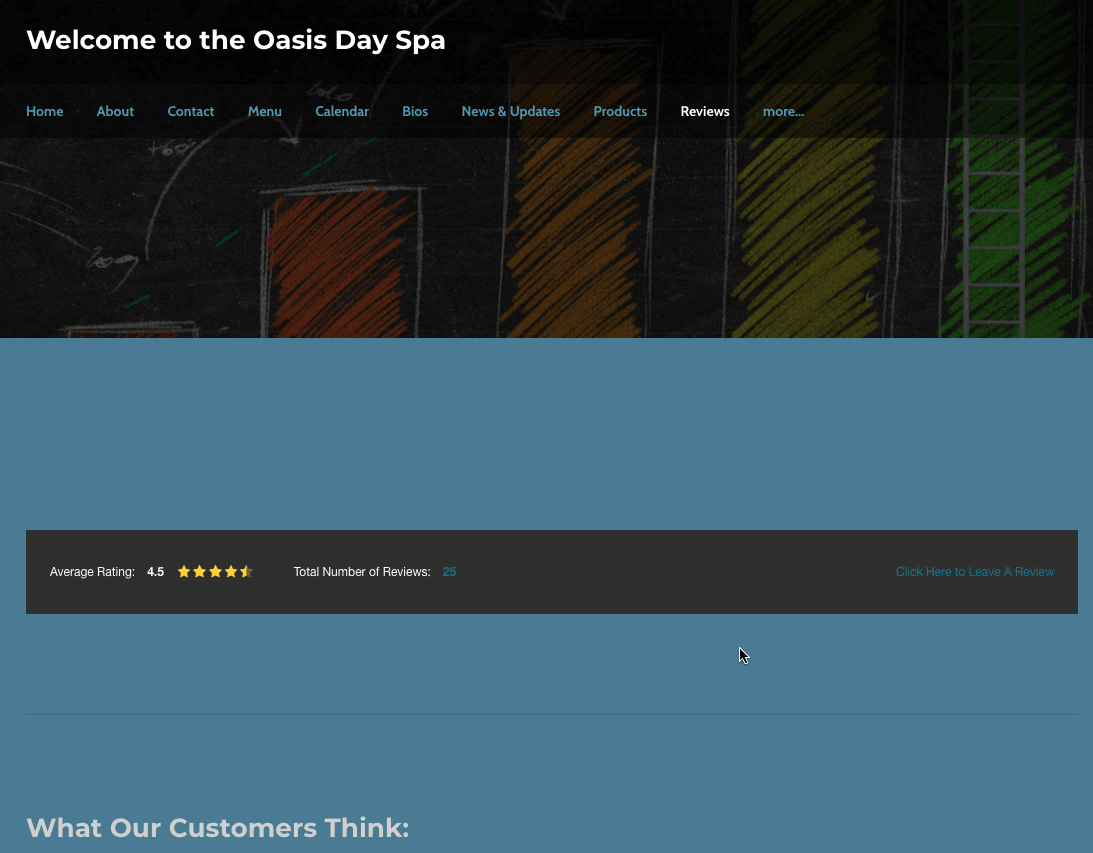1093x853 pixels.
Task: Click the chalkboard banner image
Action: pos(546,238)
